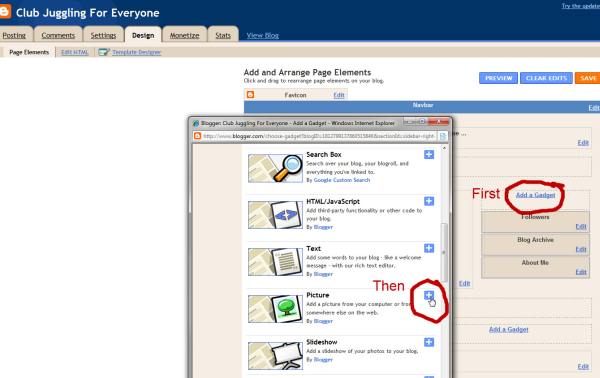
Task: Open the Template Designer icon link
Action: coord(103,52)
